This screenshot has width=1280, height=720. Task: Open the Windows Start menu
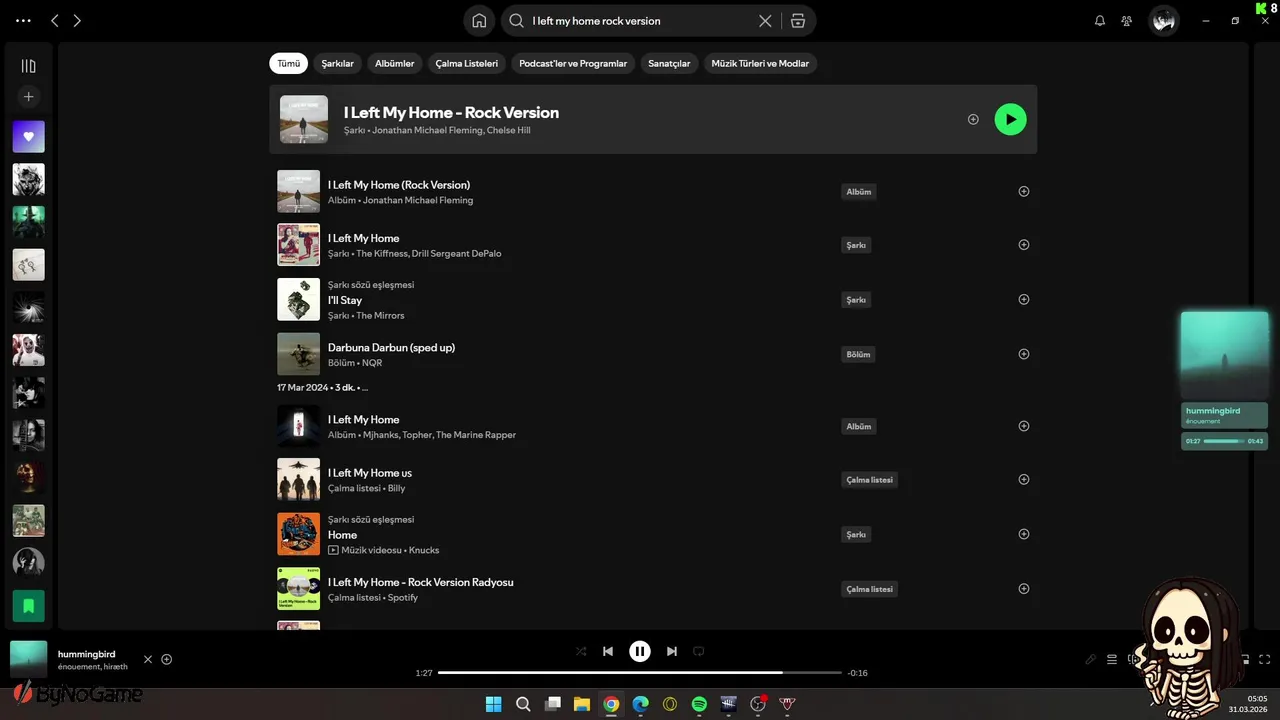(x=493, y=704)
